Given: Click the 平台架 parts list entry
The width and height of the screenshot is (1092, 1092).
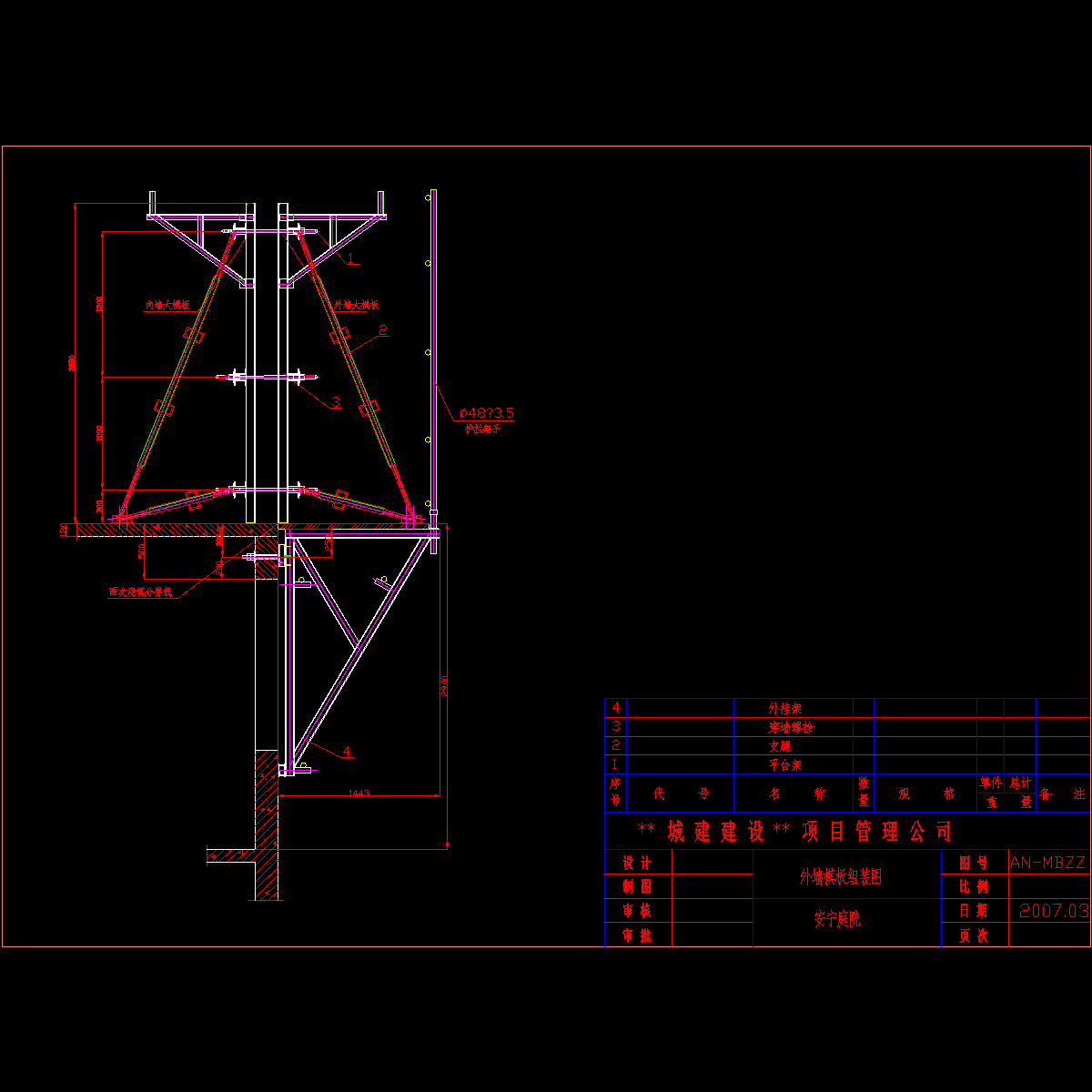Looking at the screenshot, I should click(x=784, y=765).
